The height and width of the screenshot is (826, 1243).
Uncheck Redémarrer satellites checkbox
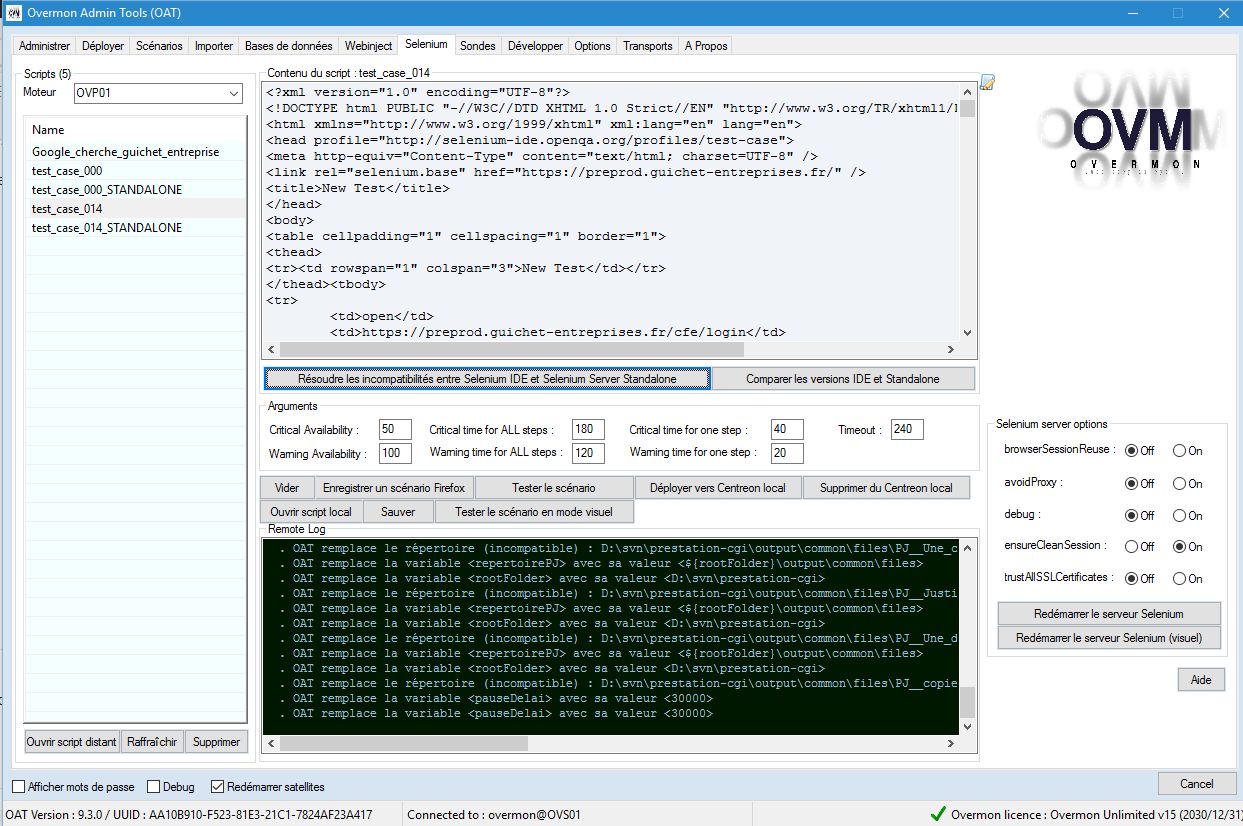pyautogui.click(x=217, y=787)
